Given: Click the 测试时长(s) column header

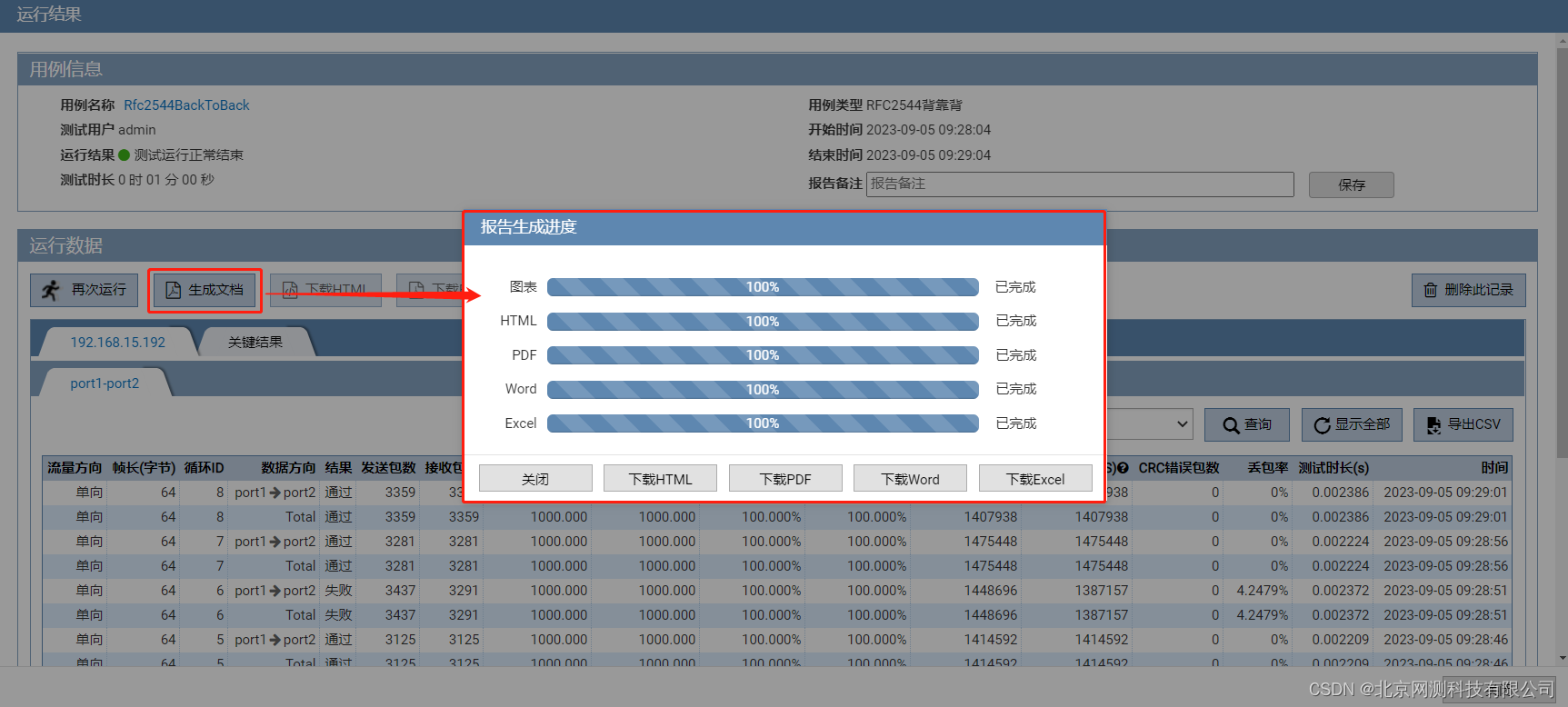Looking at the screenshot, I should 1333,468.
